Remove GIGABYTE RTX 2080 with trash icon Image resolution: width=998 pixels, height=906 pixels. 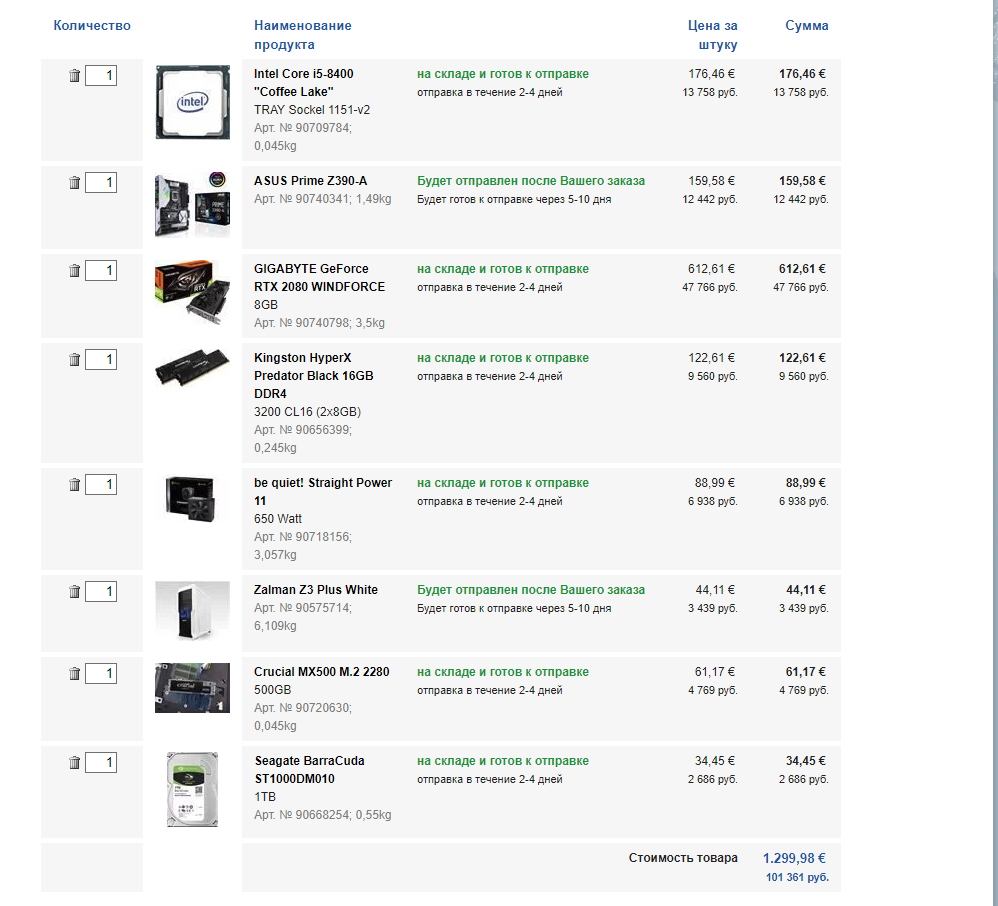point(74,271)
